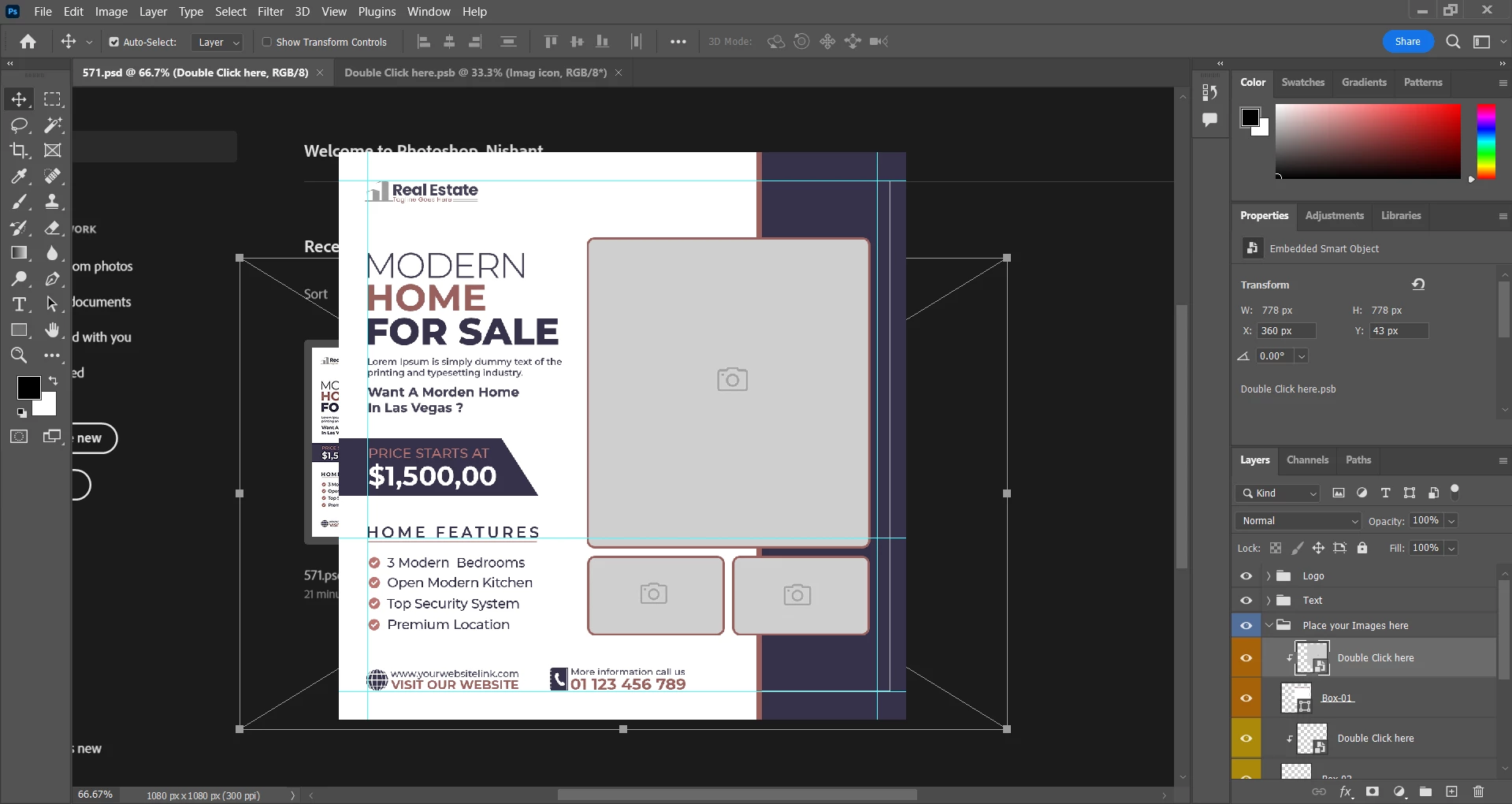
Task: Select the Spot Healing Brush tool
Action: coord(53,176)
